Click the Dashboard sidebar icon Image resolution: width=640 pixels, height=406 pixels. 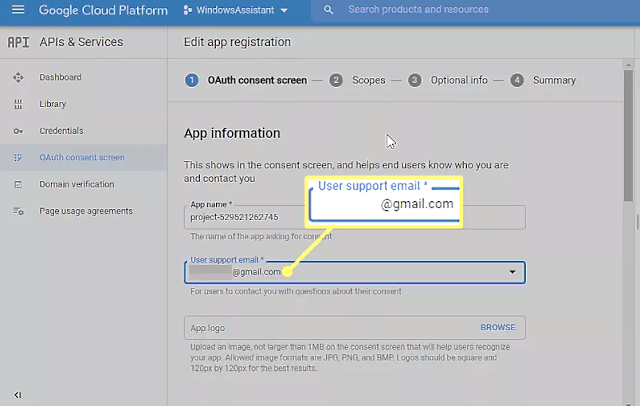(x=18, y=77)
